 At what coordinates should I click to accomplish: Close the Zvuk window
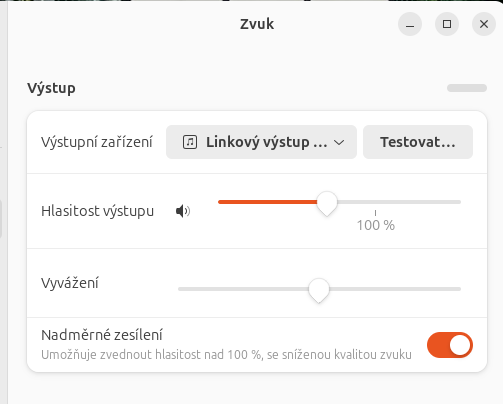tap(484, 24)
